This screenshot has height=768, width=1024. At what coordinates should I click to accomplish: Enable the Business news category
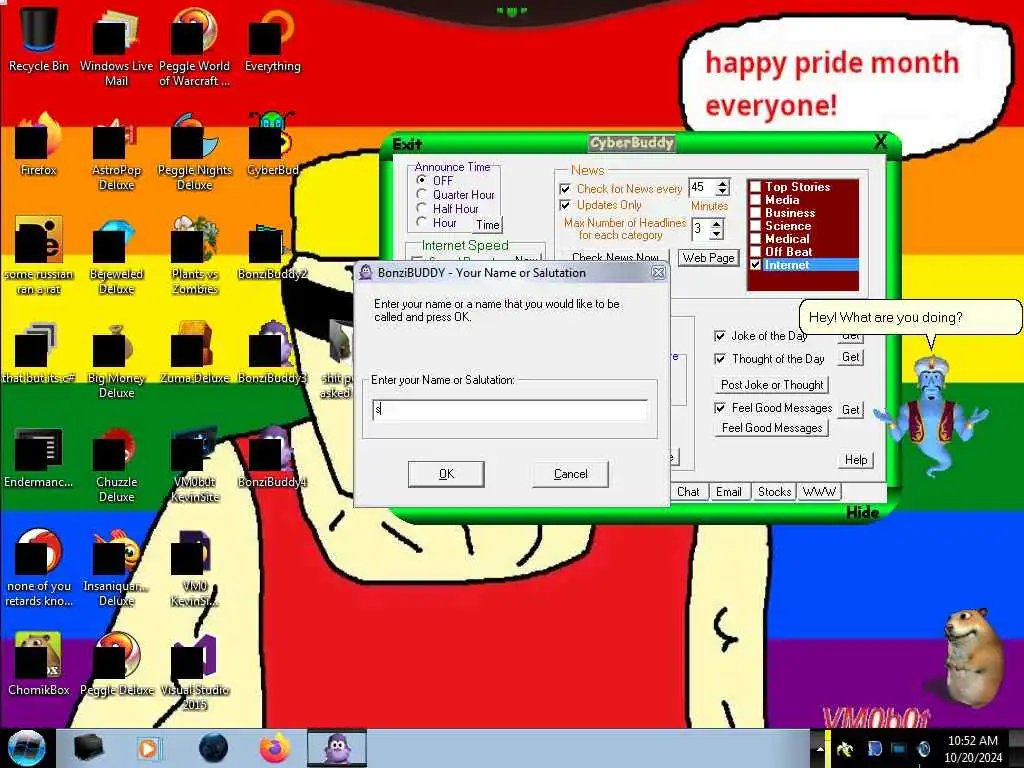(756, 213)
